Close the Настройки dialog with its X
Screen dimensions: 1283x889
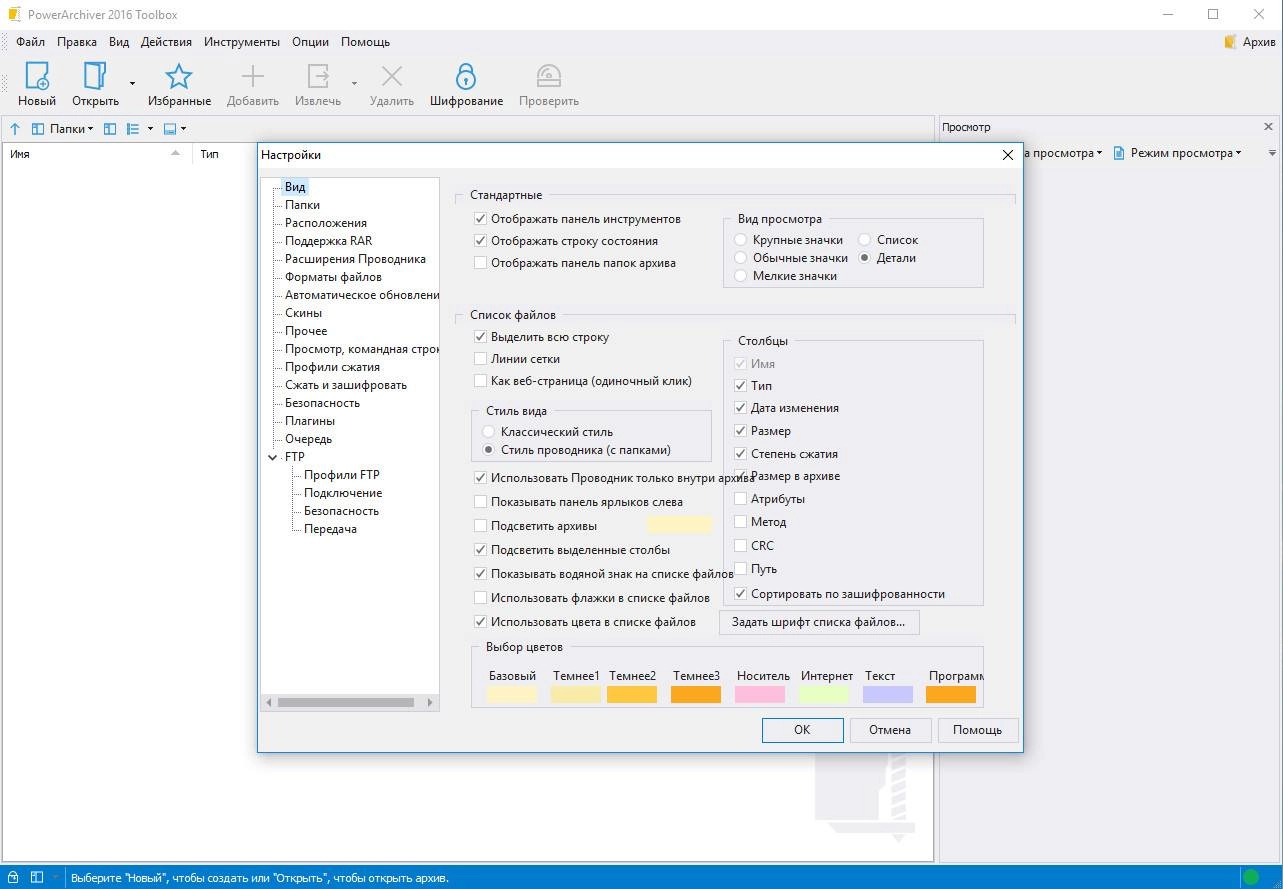1008,155
